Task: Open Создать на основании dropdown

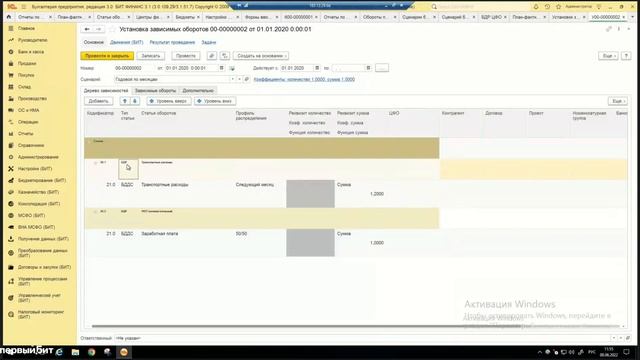Action: [x=261, y=56]
